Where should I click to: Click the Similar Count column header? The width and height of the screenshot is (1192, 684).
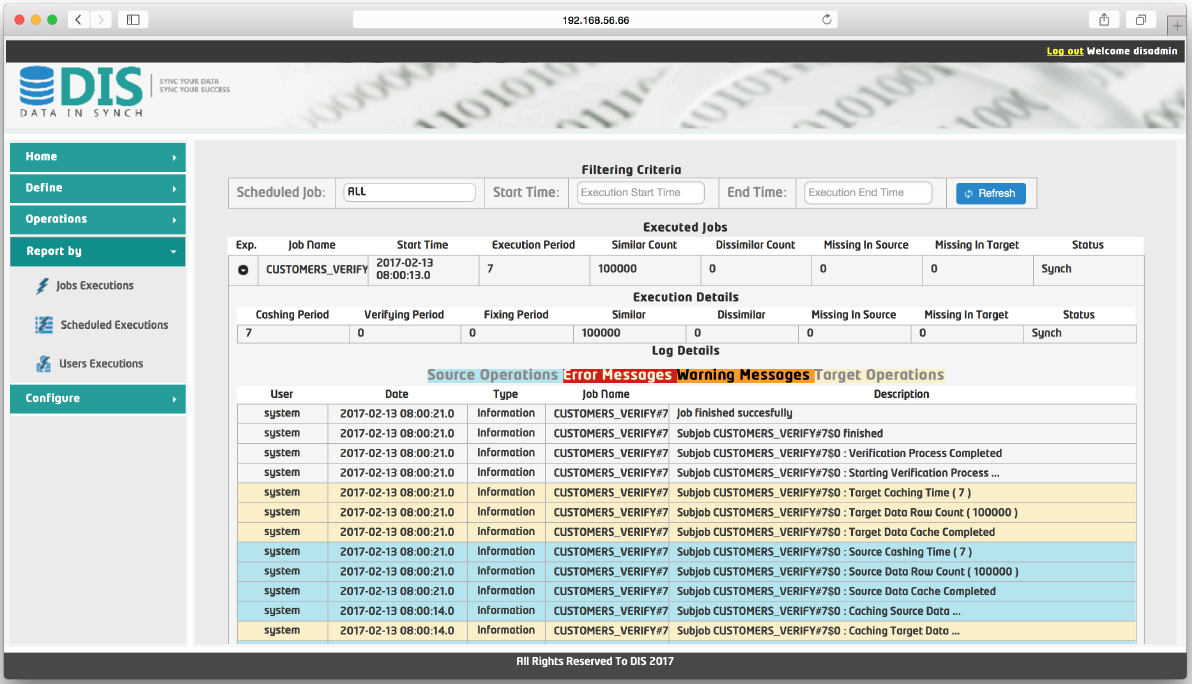(645, 245)
